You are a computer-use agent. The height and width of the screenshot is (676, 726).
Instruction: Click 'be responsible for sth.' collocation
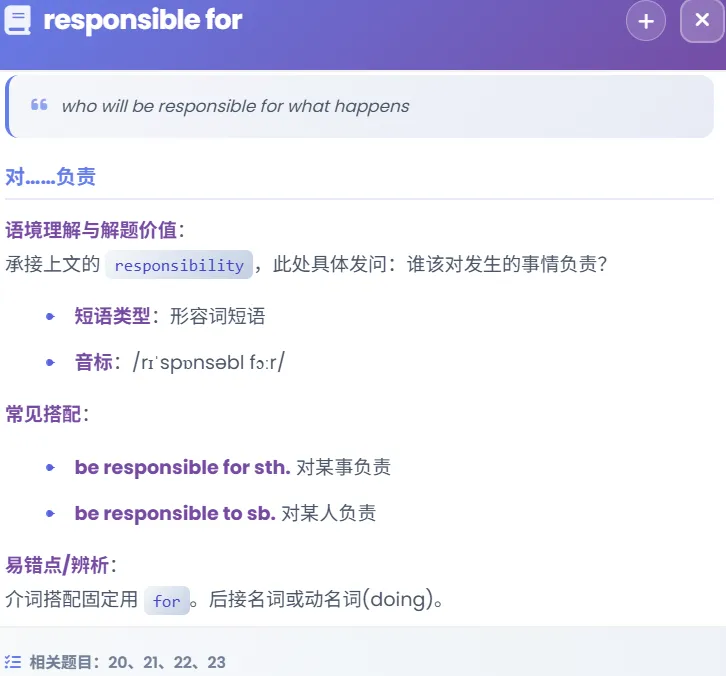tap(233, 467)
